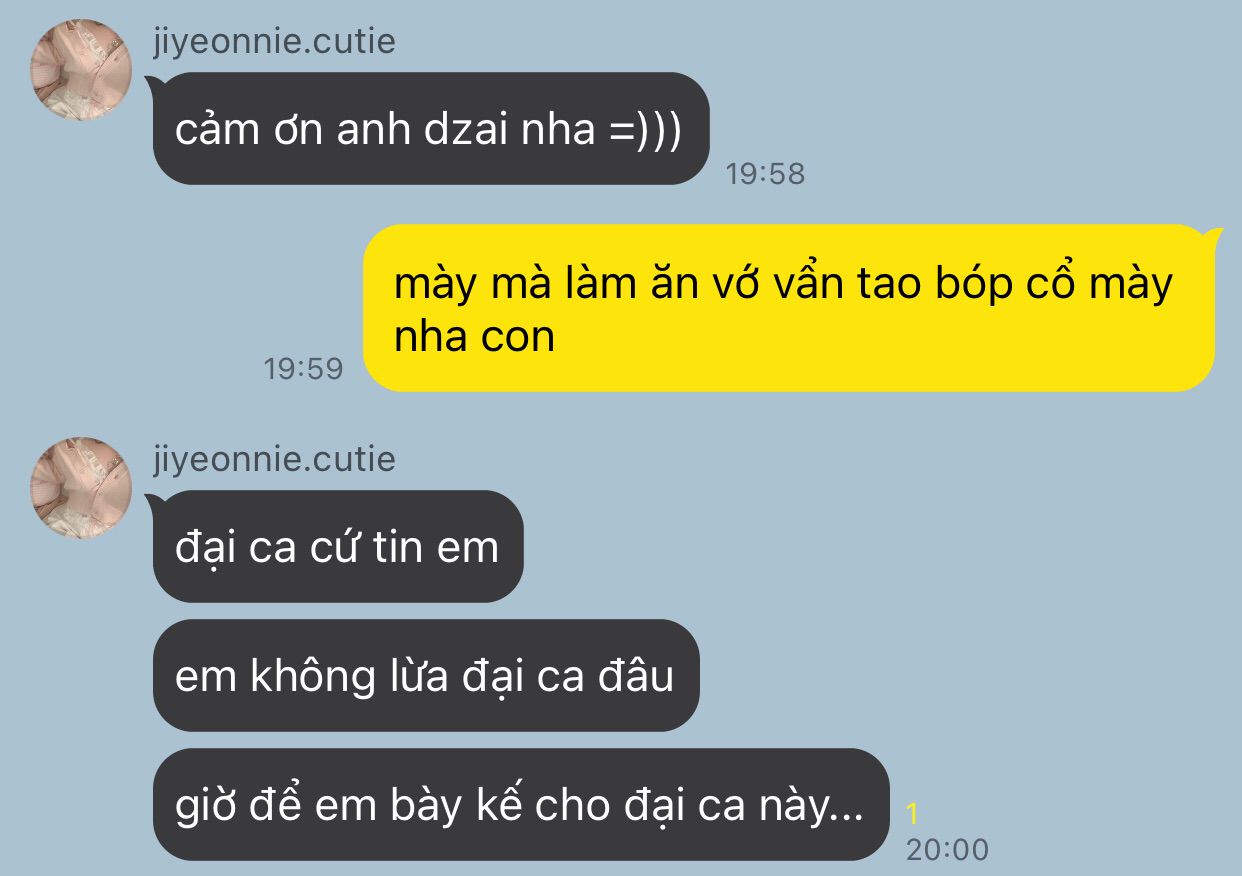Click the tail of the yellow message bubble

tap(1211, 238)
